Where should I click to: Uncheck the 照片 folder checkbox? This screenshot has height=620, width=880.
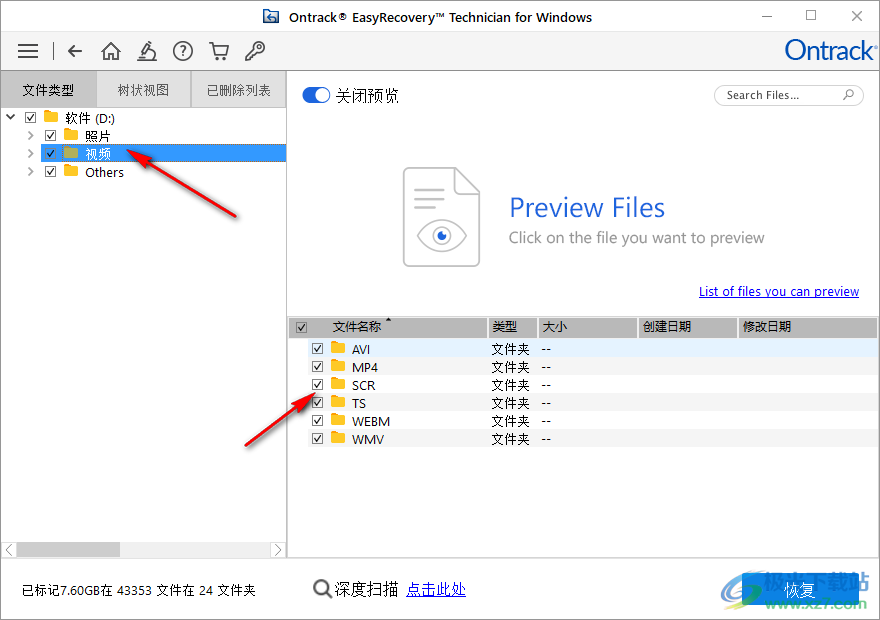pyautogui.click(x=51, y=135)
